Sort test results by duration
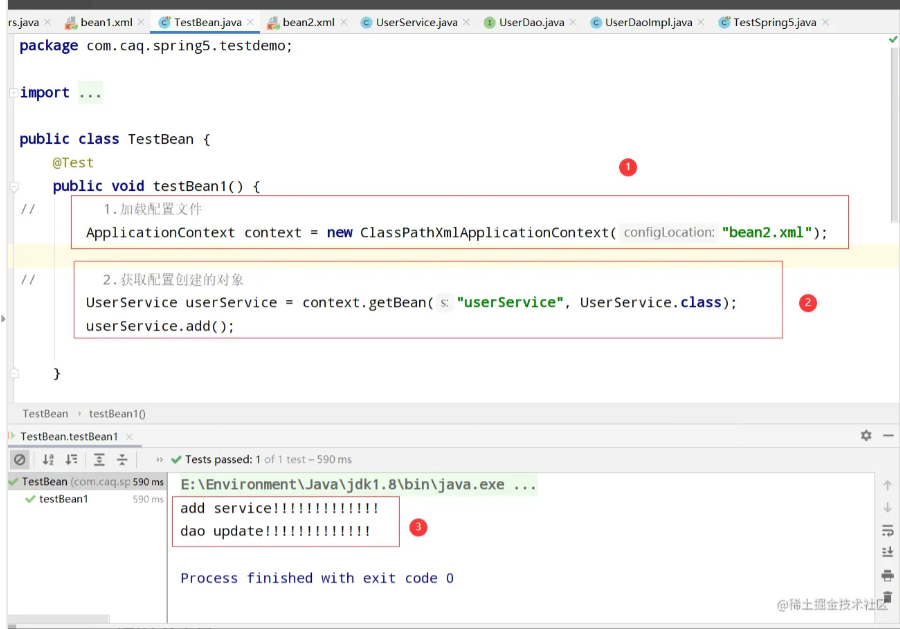Screen dimensions: 900x629 71,460
